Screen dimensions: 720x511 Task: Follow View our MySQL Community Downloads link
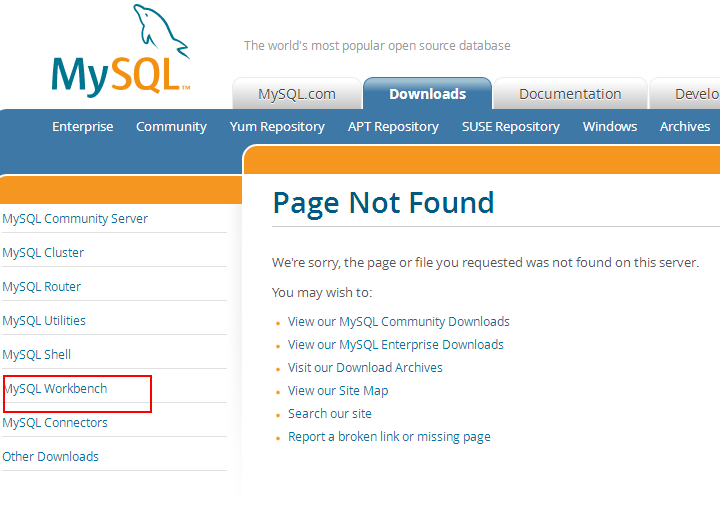pyautogui.click(x=399, y=321)
